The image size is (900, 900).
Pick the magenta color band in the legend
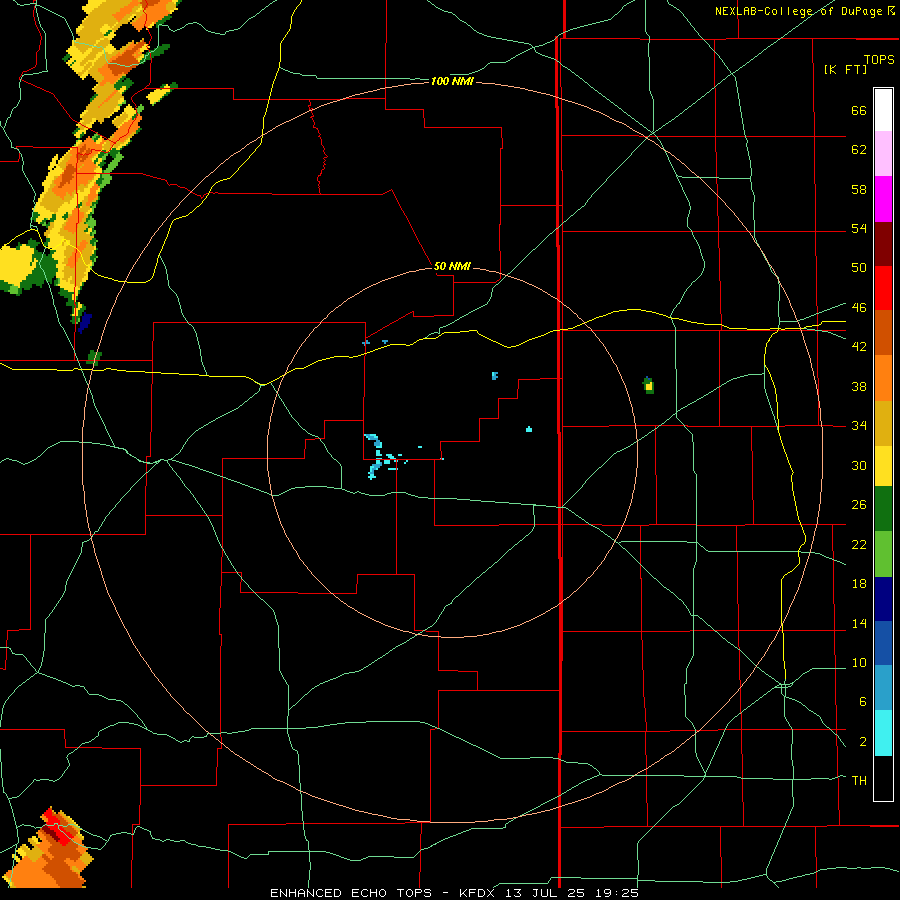(883, 199)
